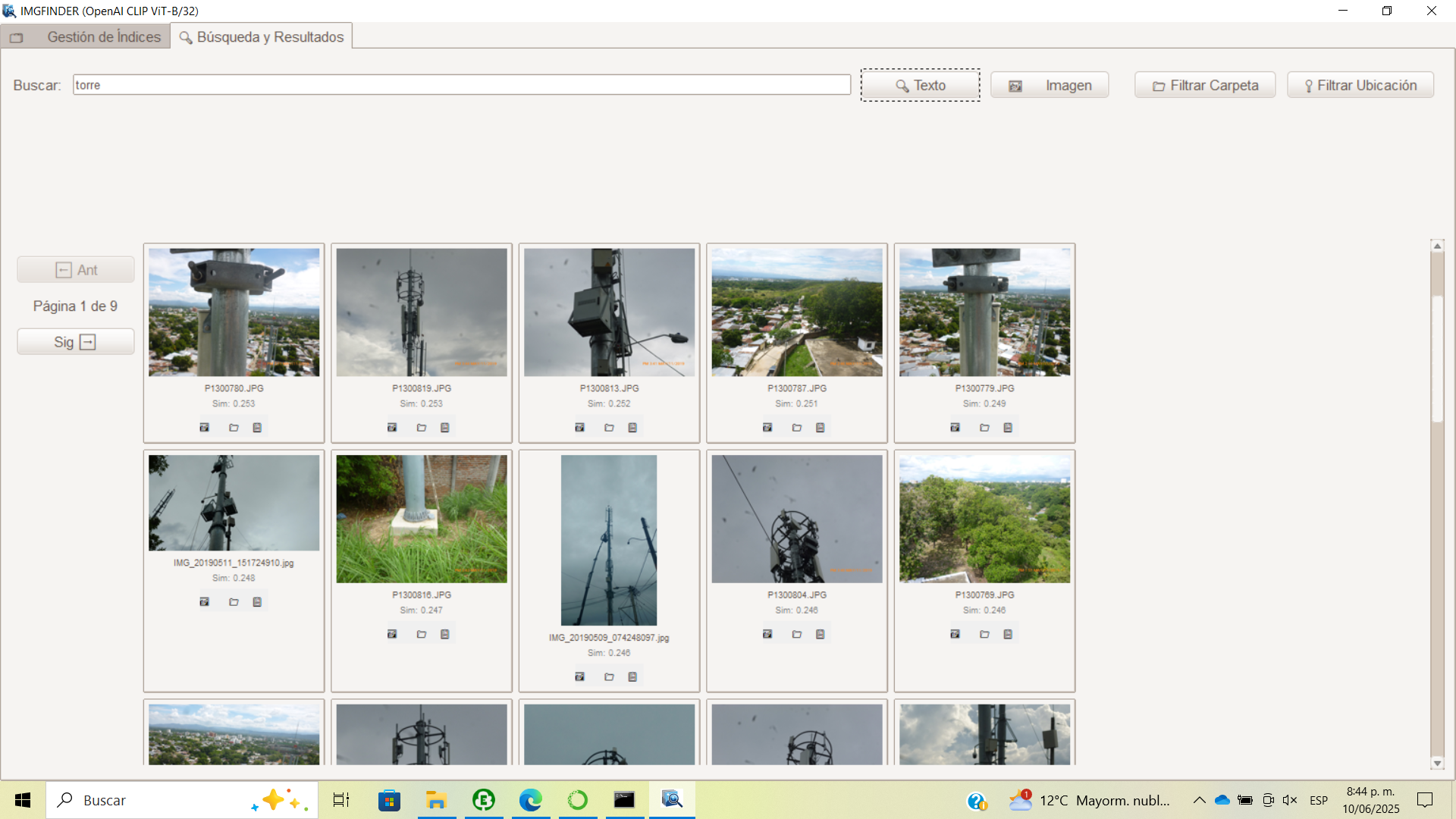Image resolution: width=1456 pixels, height=819 pixels.
Task: Click folder icon under IMG_20190509_074248097.jpg
Action: (609, 677)
